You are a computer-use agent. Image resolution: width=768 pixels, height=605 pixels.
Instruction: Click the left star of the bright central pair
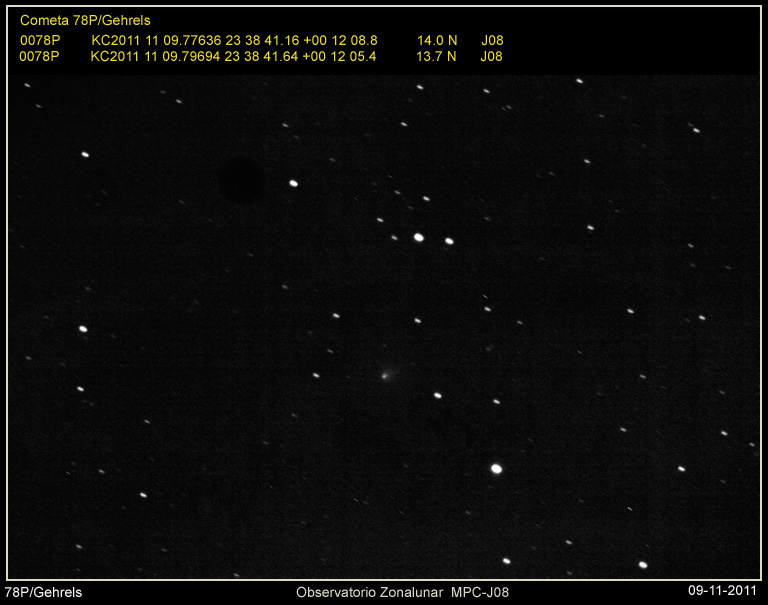(419, 238)
